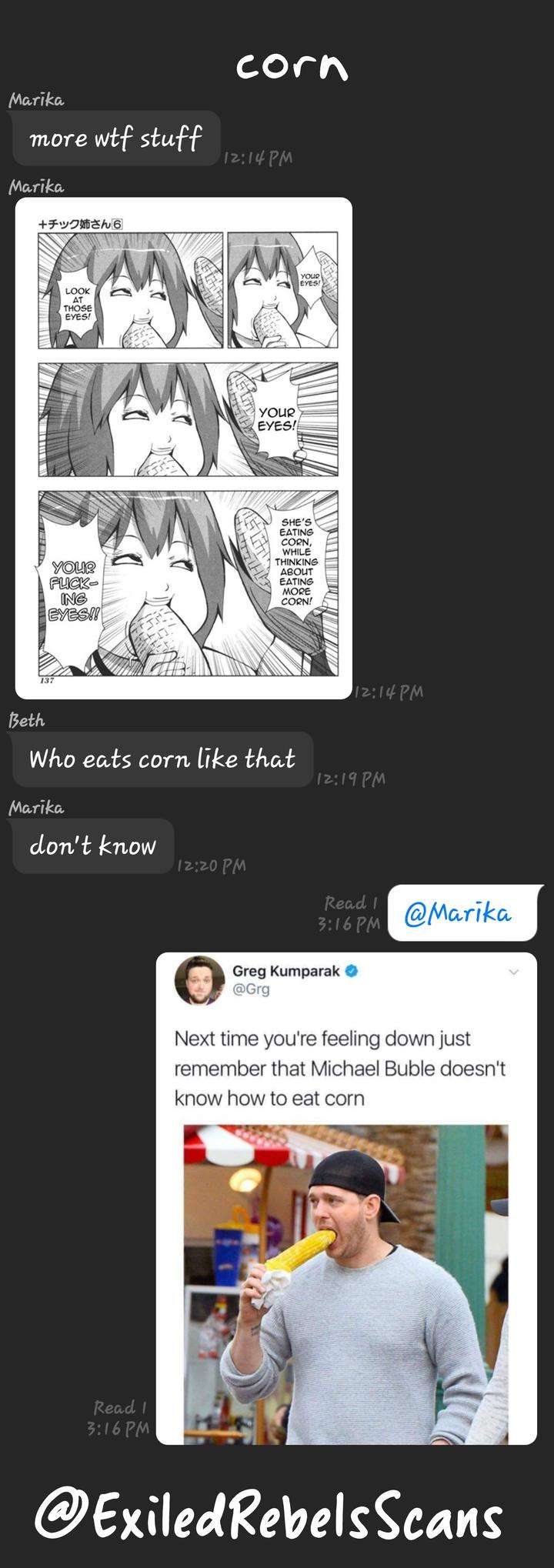Open the tweet dropdown chevron
554x1568 pixels.
[x=513, y=972]
